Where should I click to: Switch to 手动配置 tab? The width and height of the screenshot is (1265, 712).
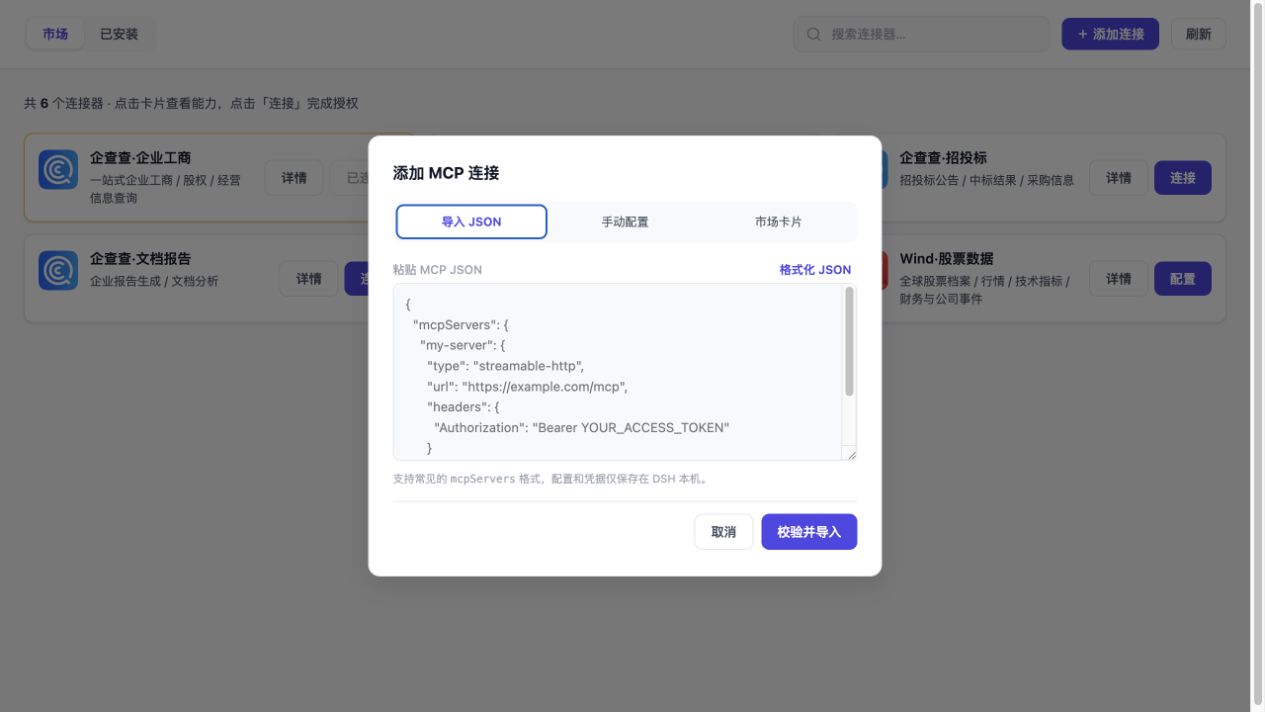625,222
